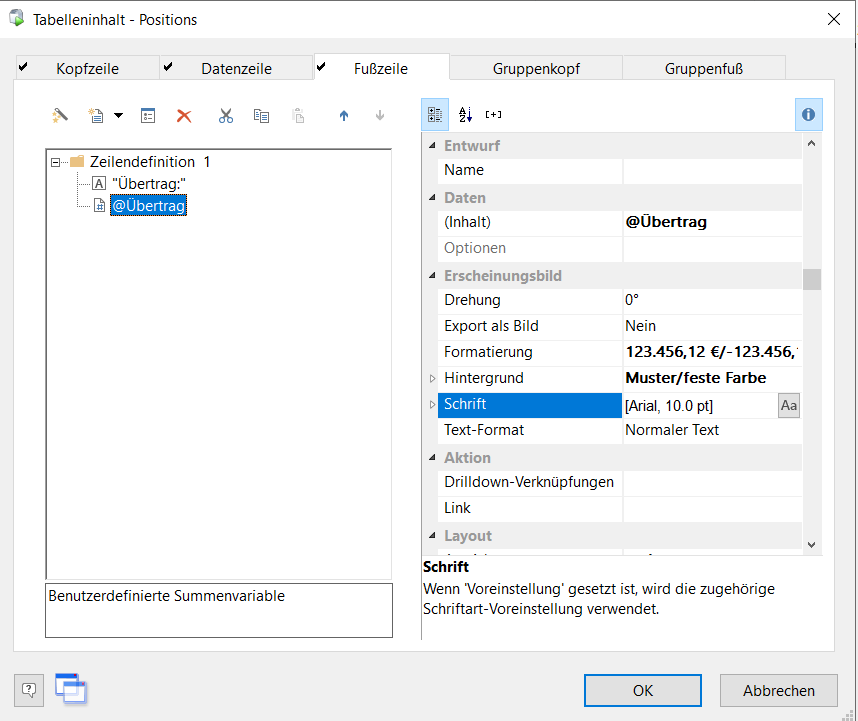
Task: Toggle the Fußzeile checkmark
Action: 321,67
